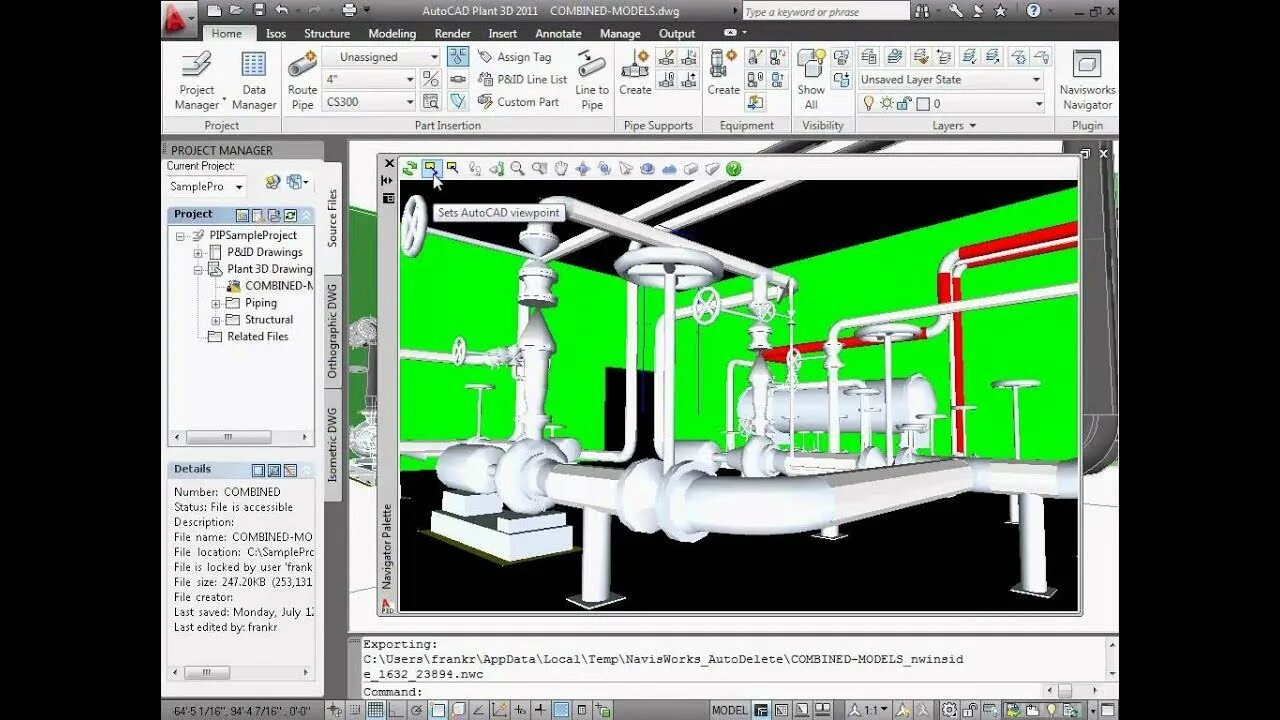The height and width of the screenshot is (720, 1280).
Task: Toggle grid display in the status bar
Action: (x=374, y=710)
